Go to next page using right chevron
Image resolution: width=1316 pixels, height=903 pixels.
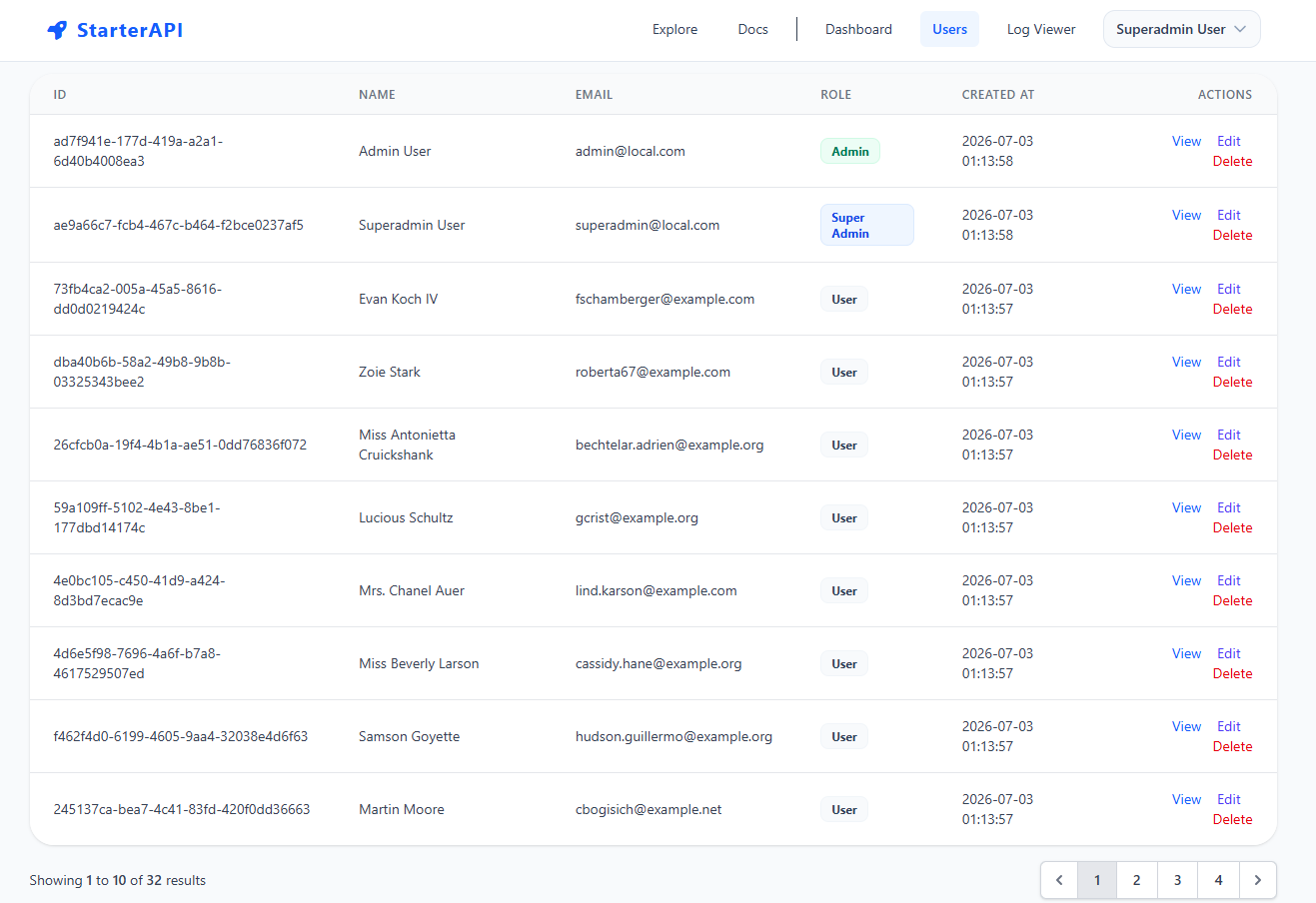pyautogui.click(x=1258, y=880)
